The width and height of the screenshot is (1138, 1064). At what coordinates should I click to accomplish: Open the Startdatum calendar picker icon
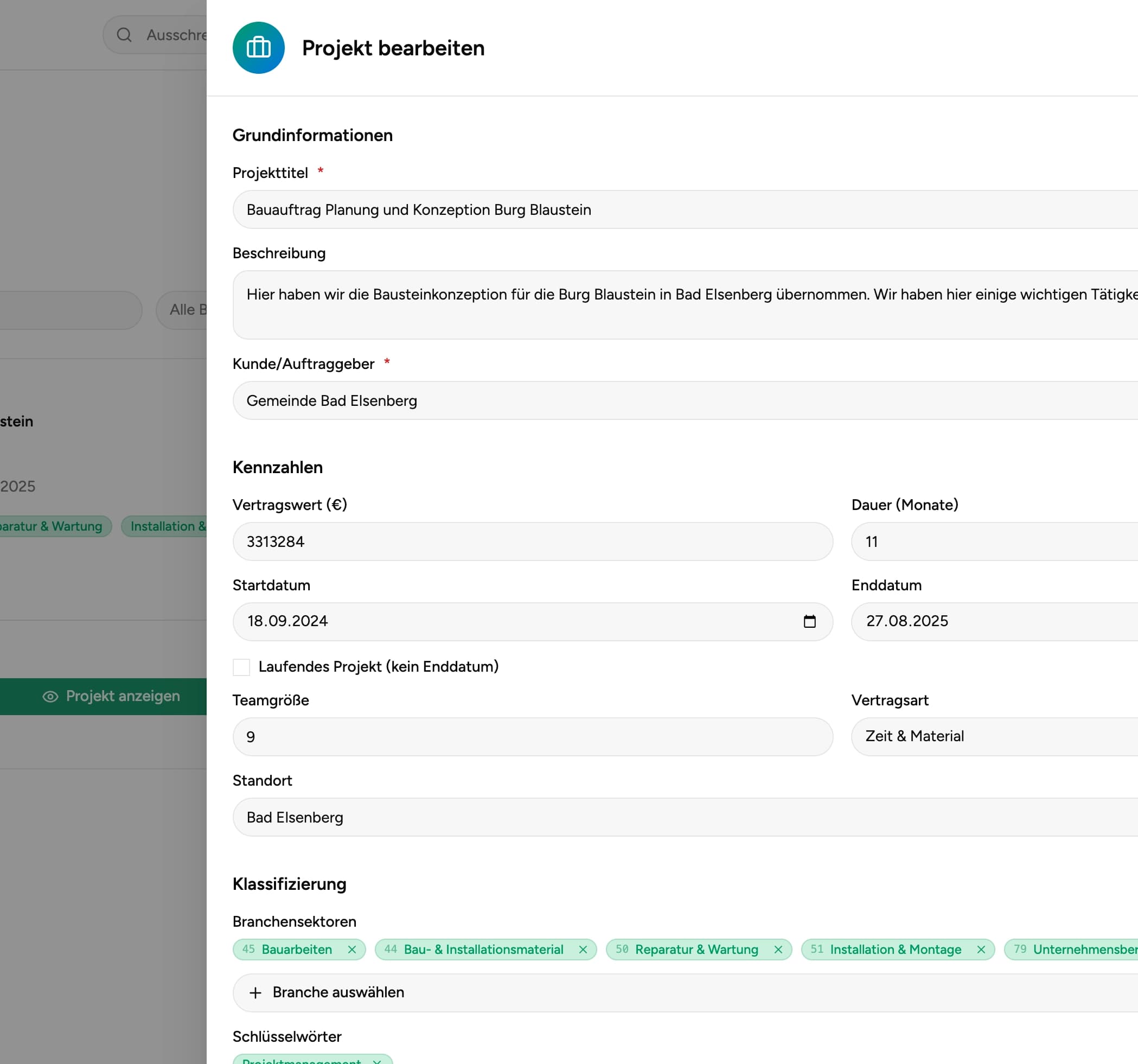click(x=809, y=621)
